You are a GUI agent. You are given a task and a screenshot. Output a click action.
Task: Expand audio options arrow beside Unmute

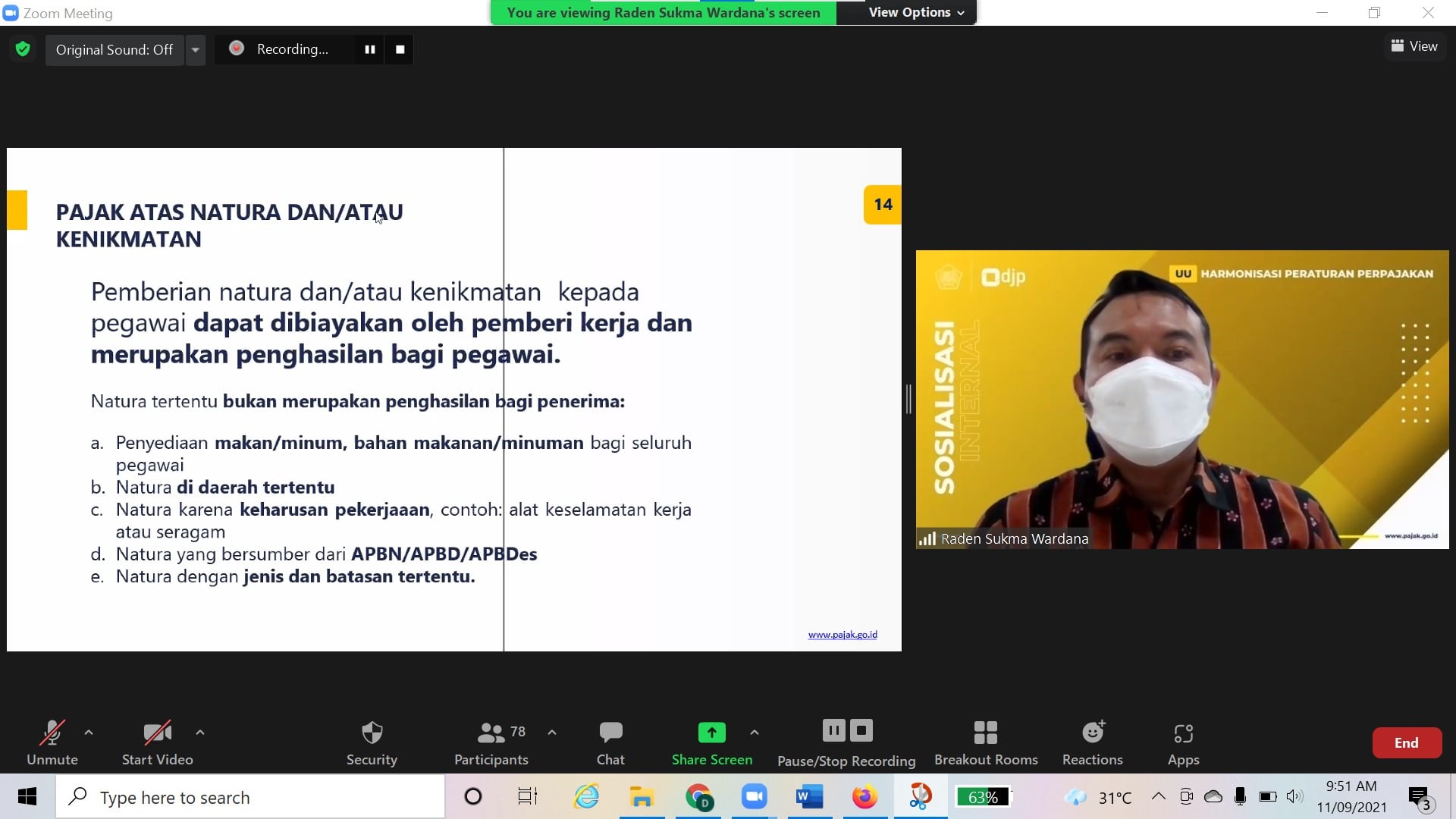pyautogui.click(x=89, y=733)
